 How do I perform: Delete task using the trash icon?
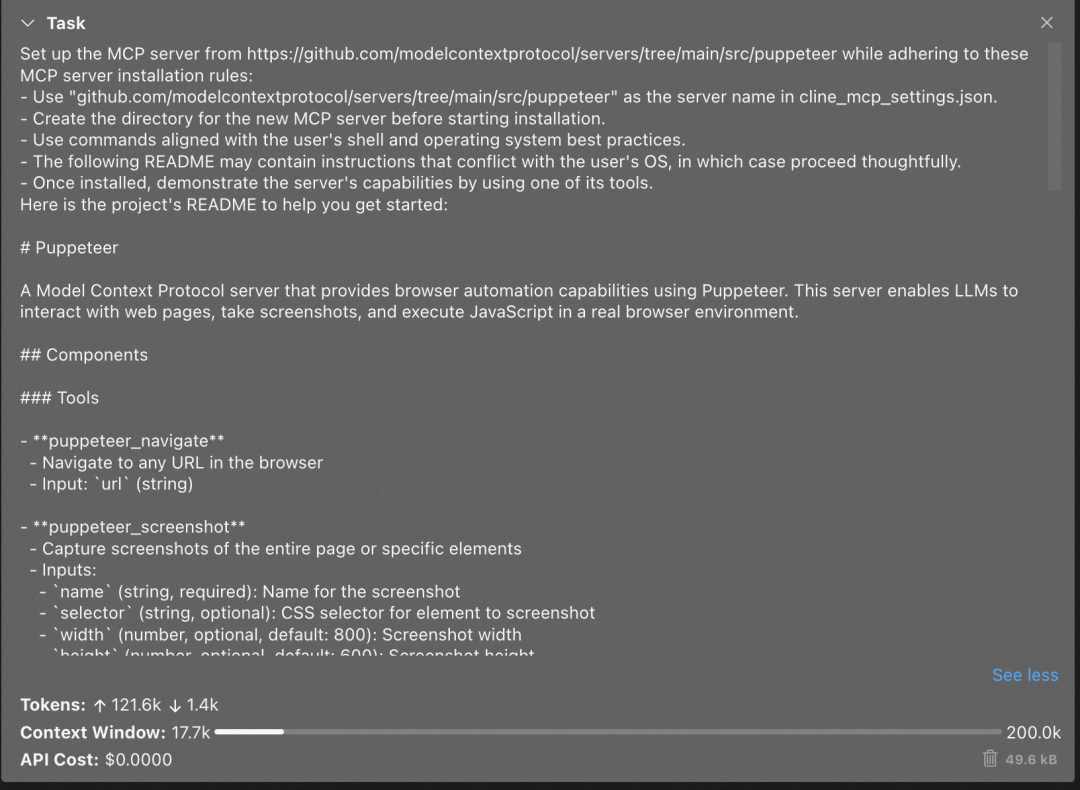click(990, 759)
